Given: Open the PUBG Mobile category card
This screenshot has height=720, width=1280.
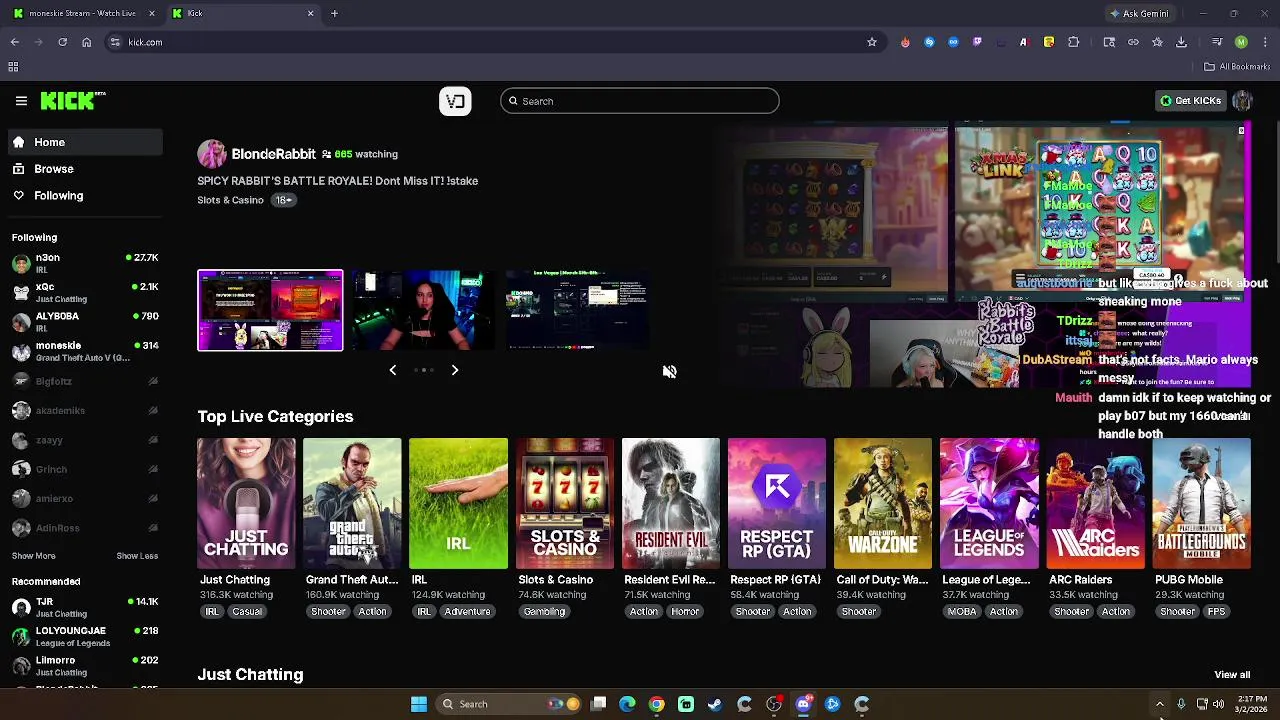Looking at the screenshot, I should point(1201,503).
